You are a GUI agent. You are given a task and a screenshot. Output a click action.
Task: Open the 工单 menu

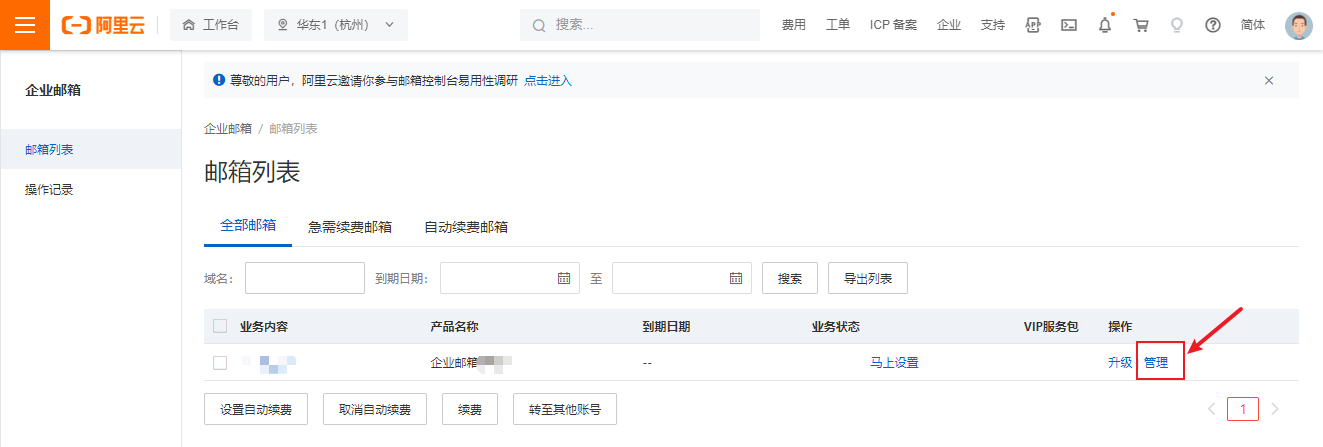click(838, 25)
